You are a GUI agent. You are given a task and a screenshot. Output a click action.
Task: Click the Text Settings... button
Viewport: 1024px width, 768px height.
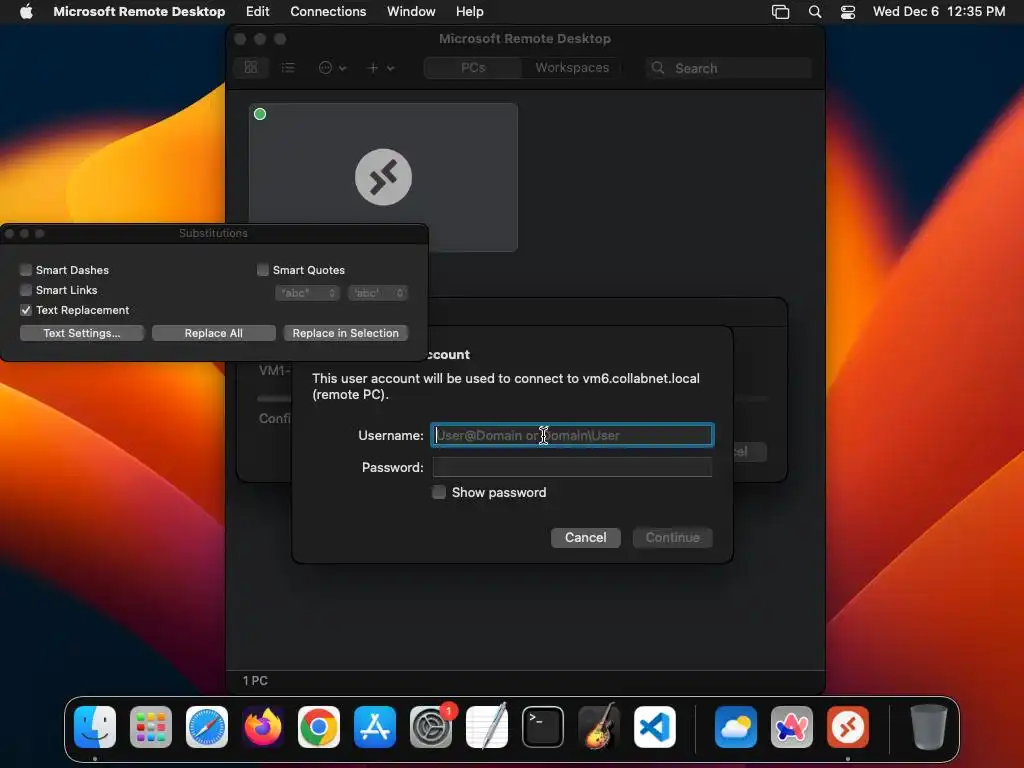click(x=82, y=333)
